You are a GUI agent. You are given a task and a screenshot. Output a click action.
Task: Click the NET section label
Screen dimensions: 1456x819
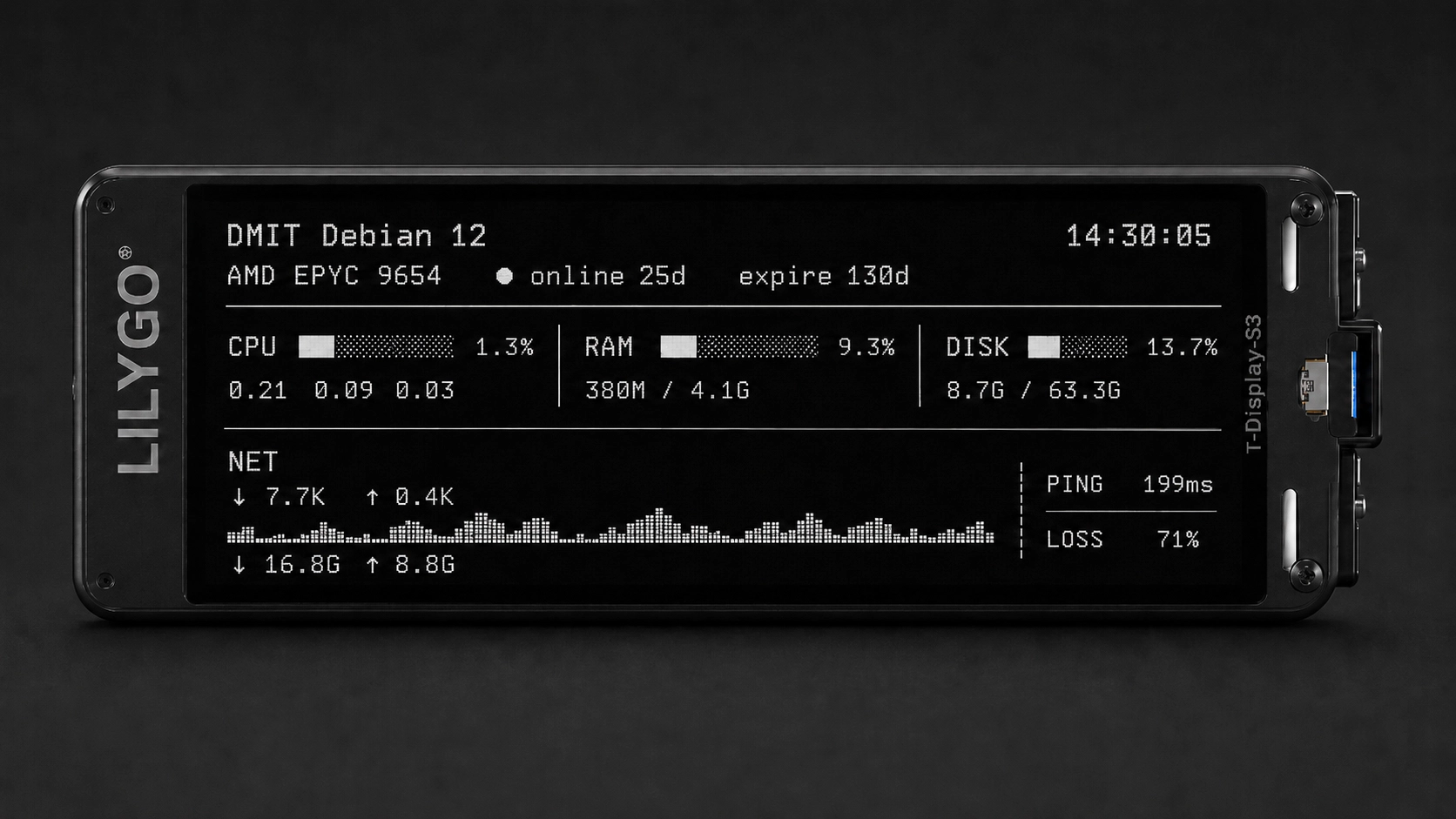pyautogui.click(x=253, y=461)
